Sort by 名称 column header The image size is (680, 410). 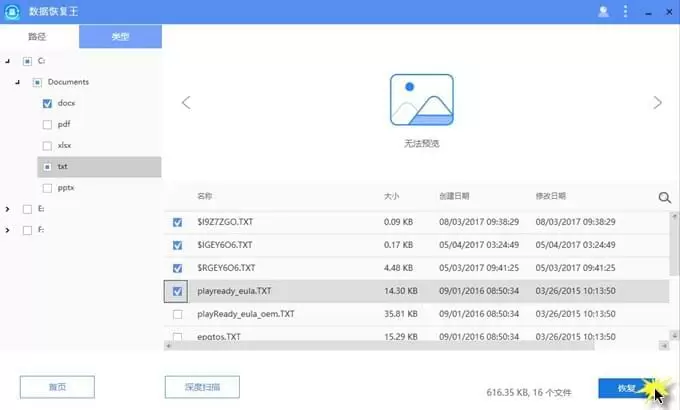pyautogui.click(x=205, y=196)
